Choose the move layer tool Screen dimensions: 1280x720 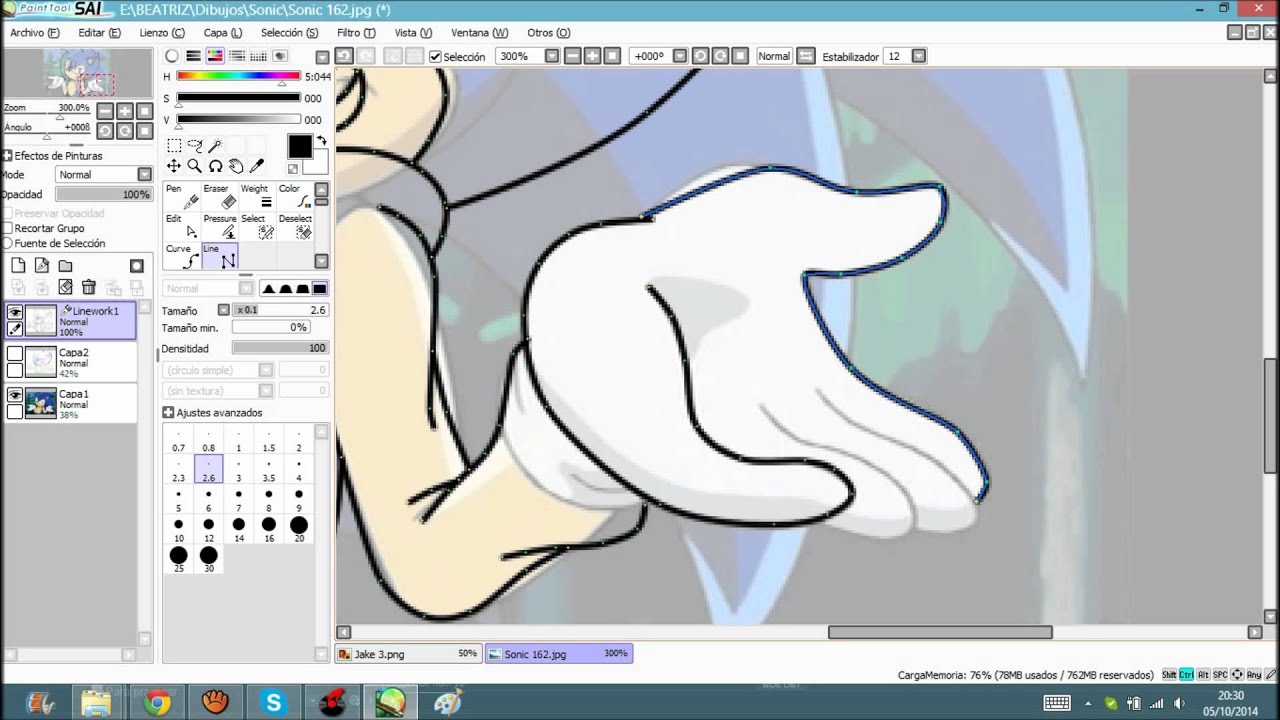(174, 166)
